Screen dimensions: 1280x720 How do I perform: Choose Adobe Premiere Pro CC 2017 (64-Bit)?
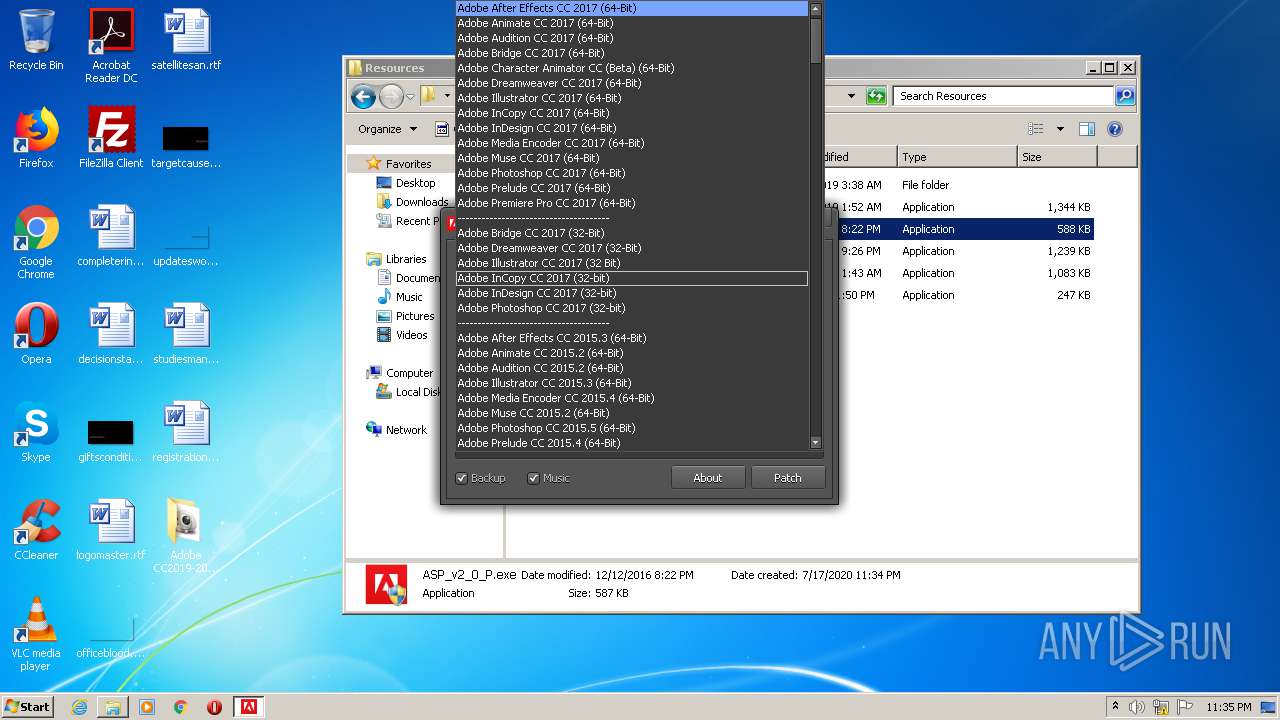[x=631, y=203]
